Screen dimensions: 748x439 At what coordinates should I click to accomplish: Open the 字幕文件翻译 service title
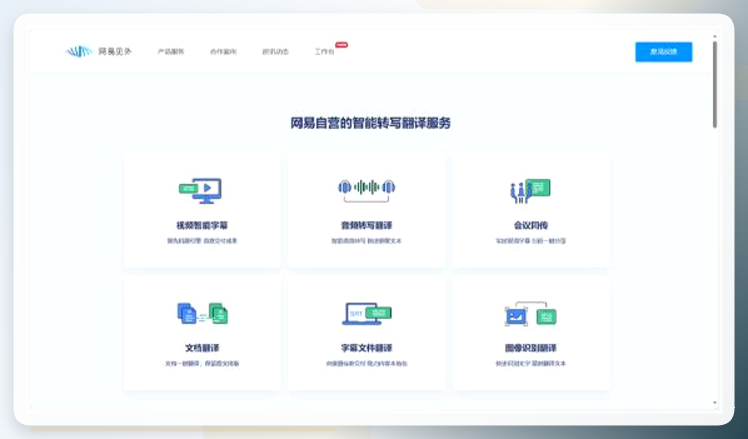366,348
